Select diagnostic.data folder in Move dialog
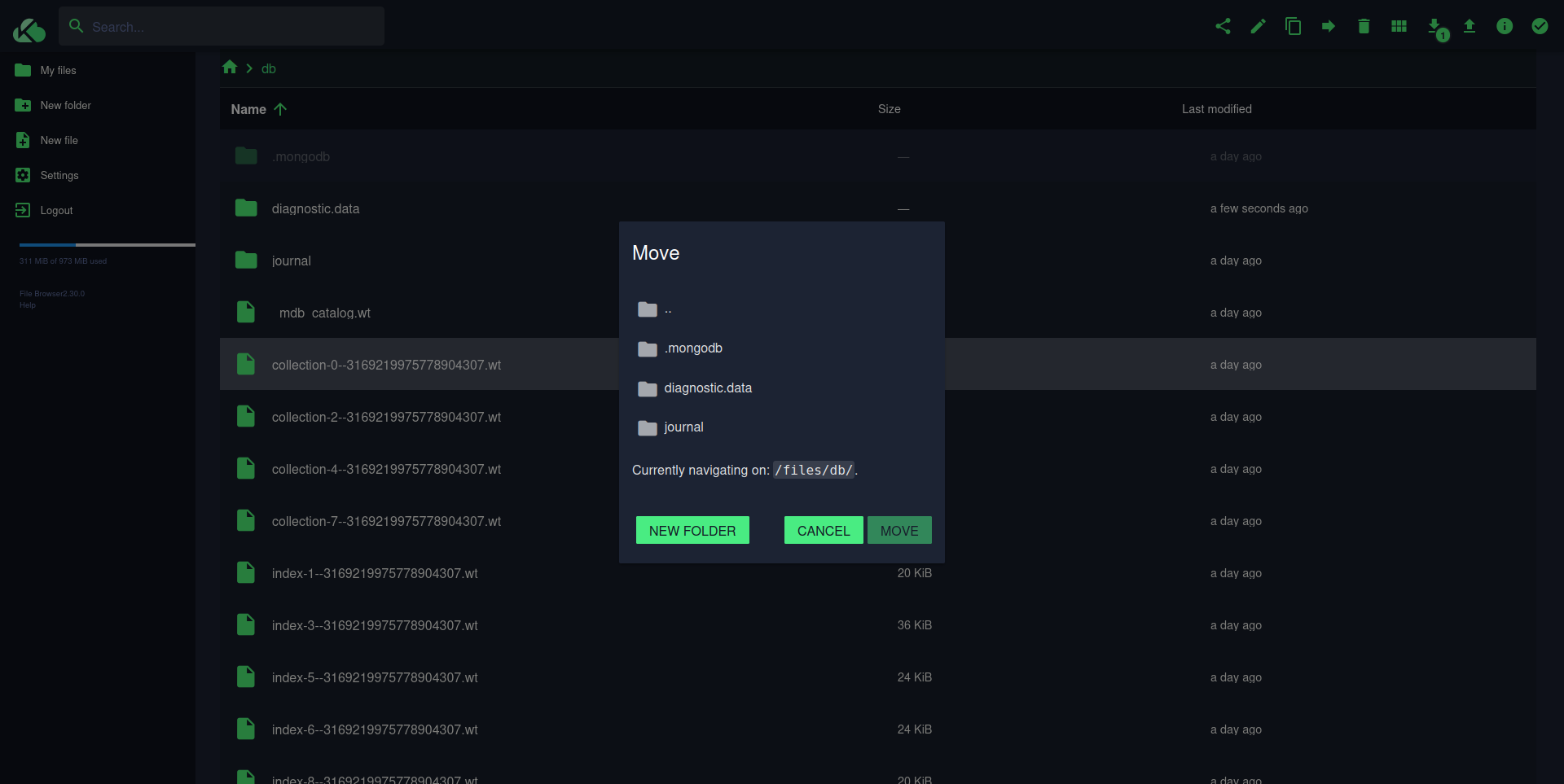The width and height of the screenshot is (1564, 784). point(708,388)
